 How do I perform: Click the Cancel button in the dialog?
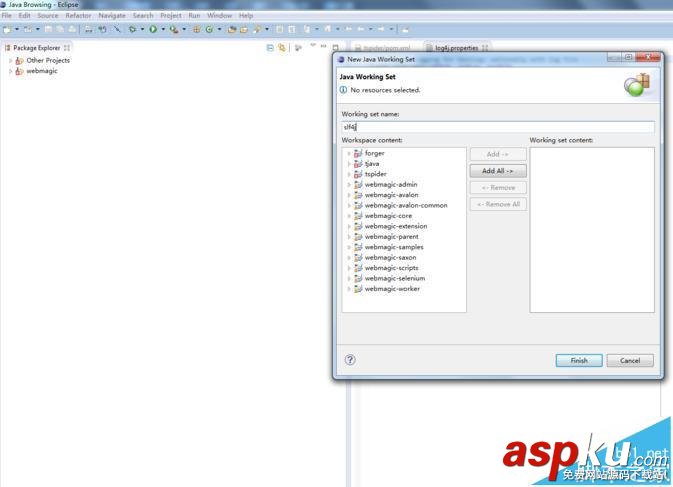click(630, 360)
